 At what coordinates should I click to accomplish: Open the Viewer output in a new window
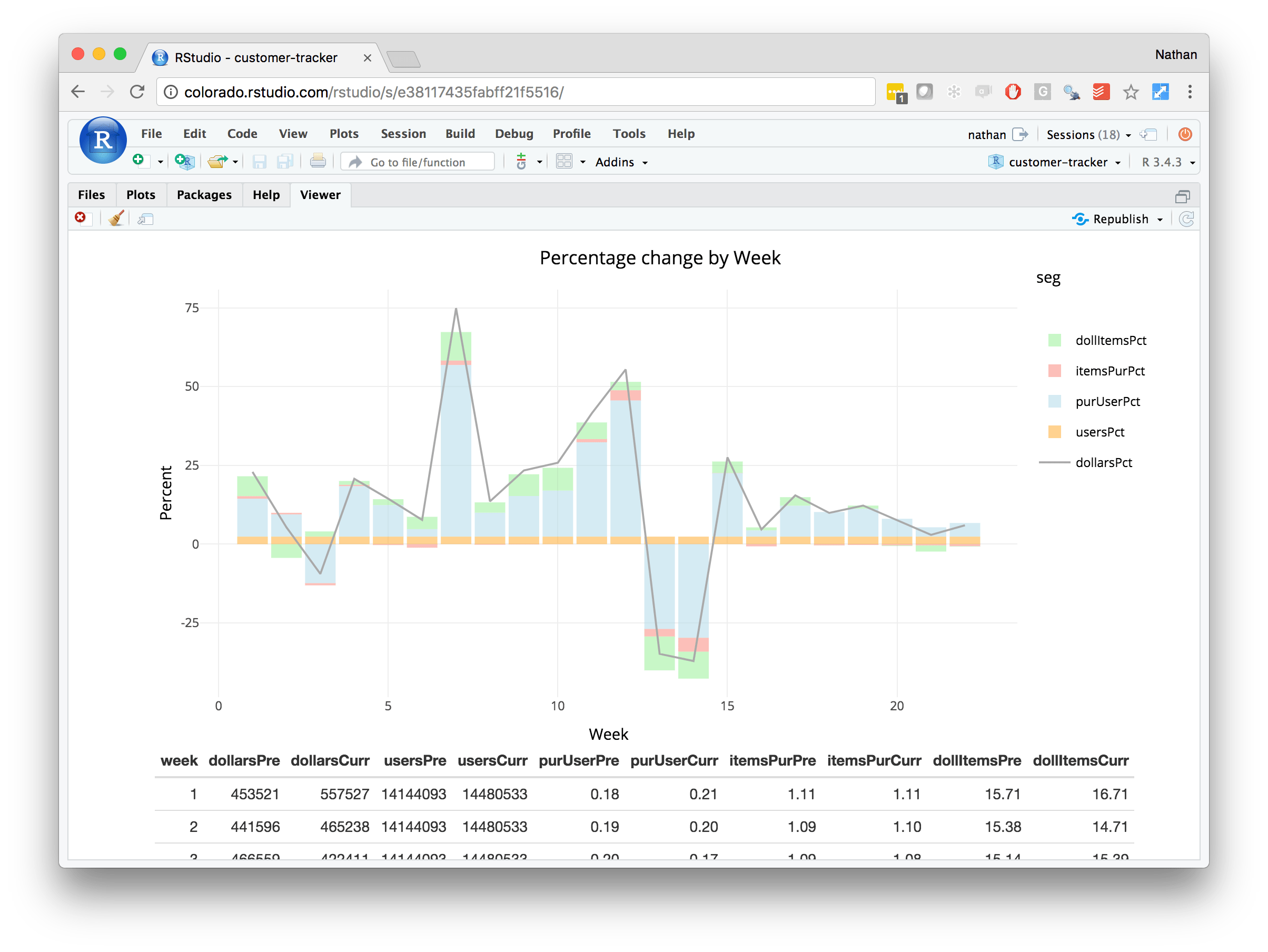146,219
